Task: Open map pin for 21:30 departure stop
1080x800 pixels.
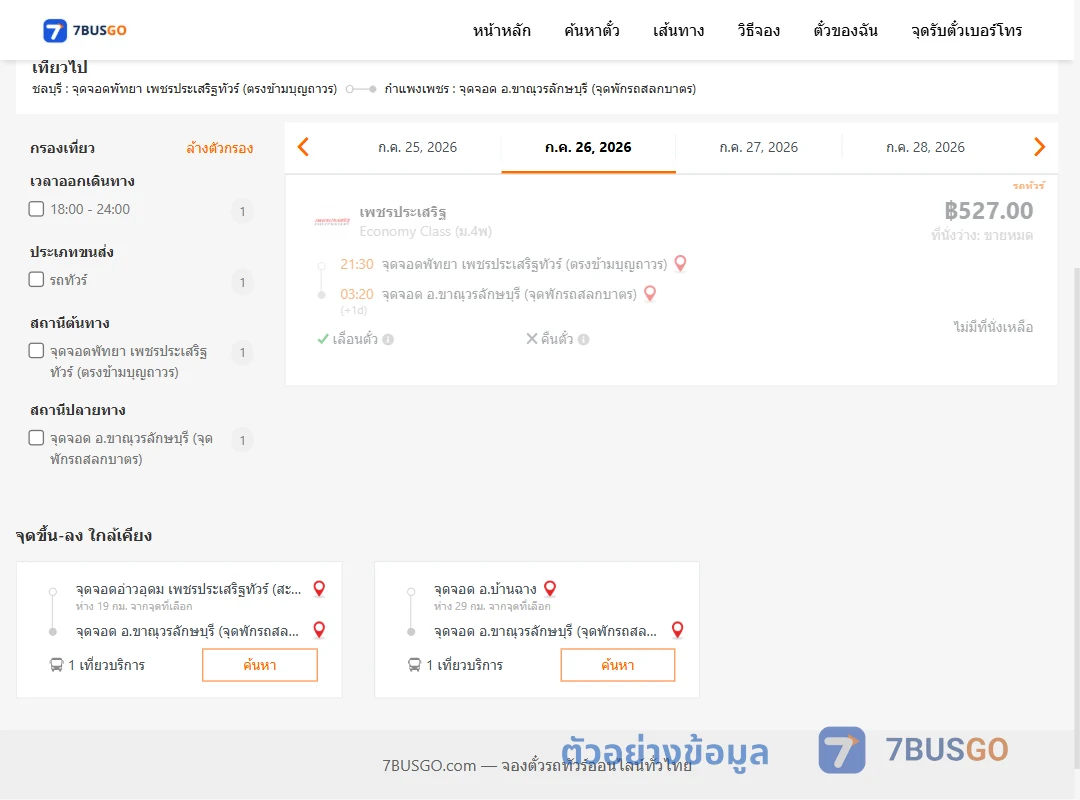Action: point(680,263)
